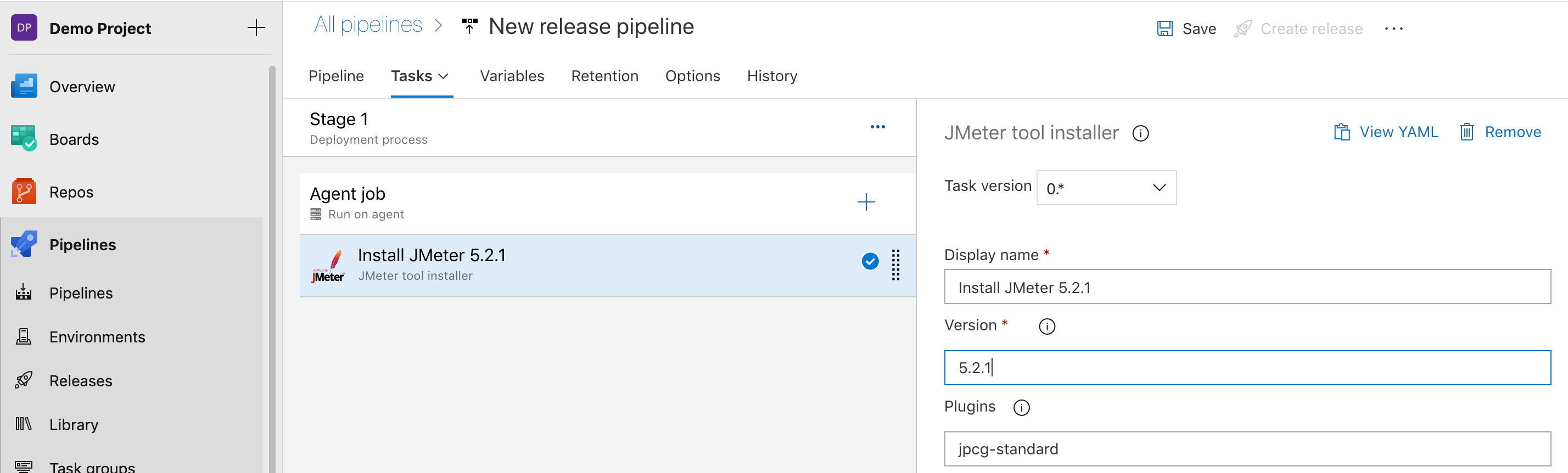Image resolution: width=1568 pixels, height=473 pixels.
Task: Click the Environments sidebar label
Action: (x=97, y=337)
